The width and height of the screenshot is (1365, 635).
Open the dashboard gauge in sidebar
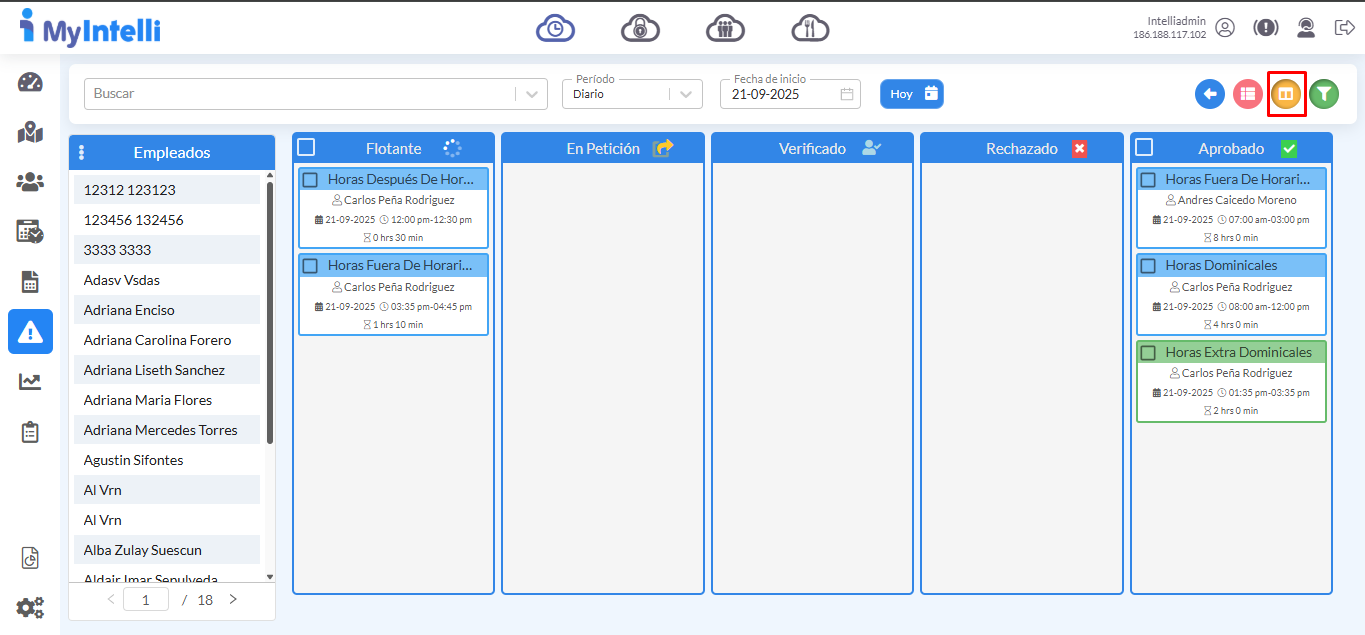point(30,82)
